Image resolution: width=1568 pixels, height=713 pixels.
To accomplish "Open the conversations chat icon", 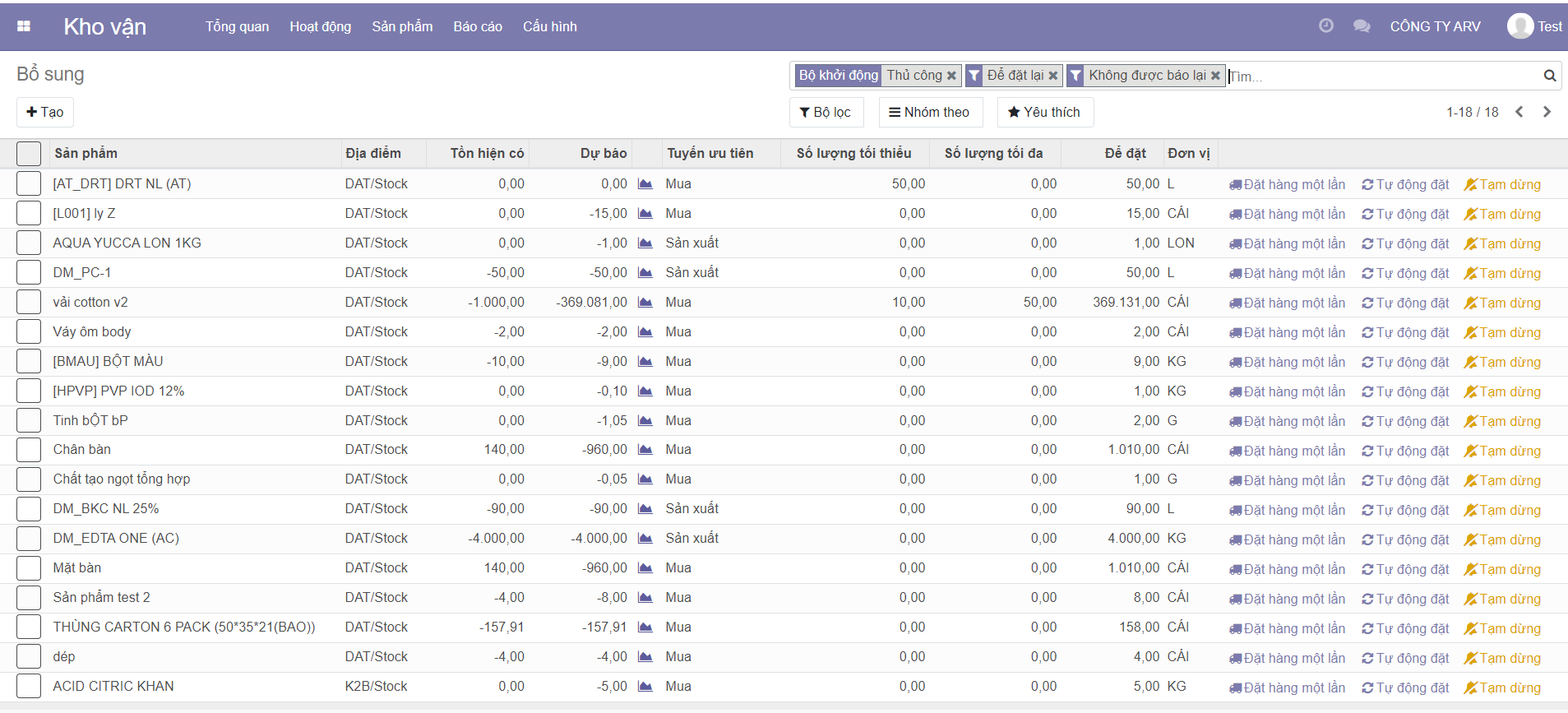I will [1361, 26].
